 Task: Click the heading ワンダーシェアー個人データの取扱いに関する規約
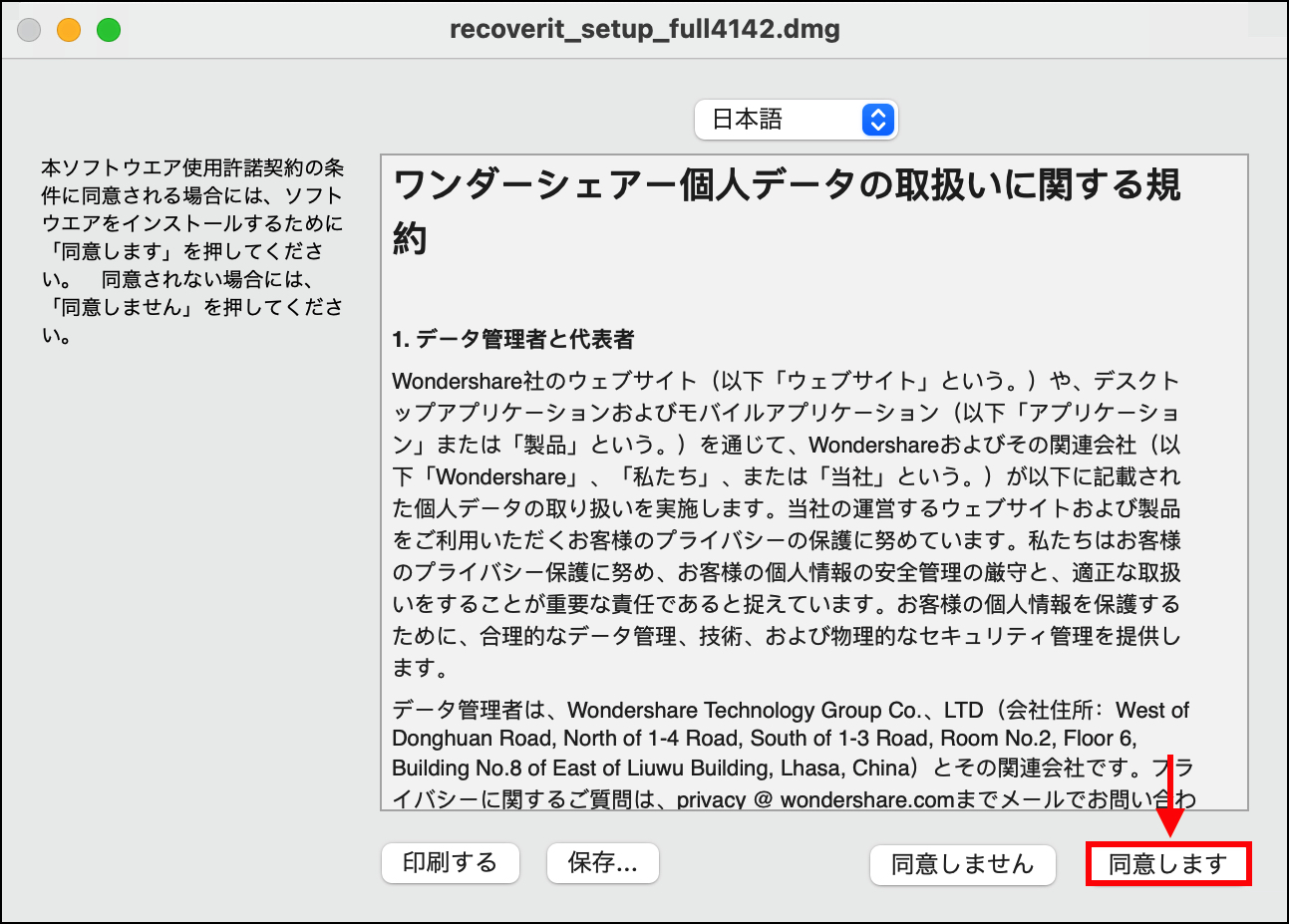coord(788,211)
